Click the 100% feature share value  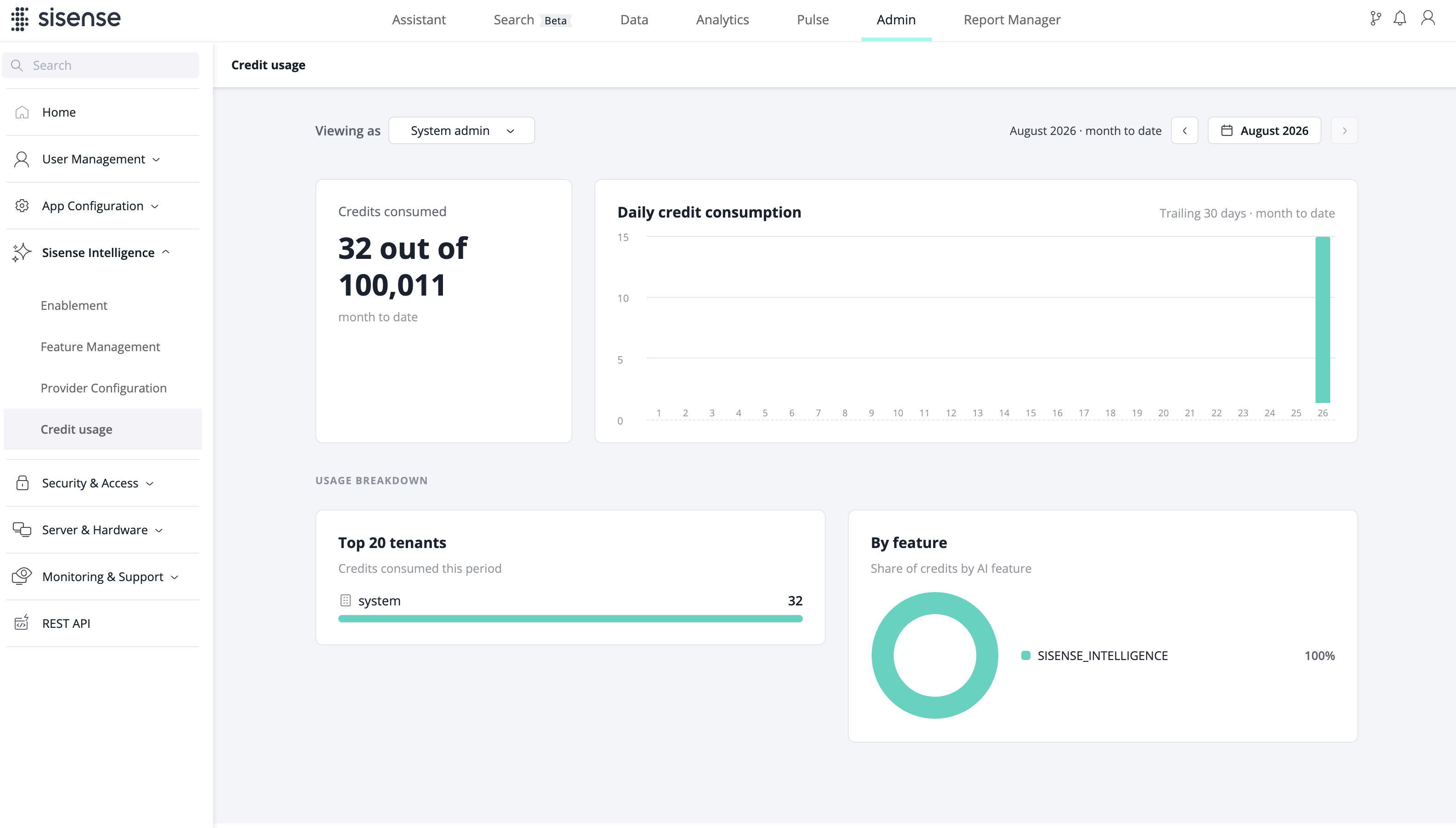coord(1320,656)
